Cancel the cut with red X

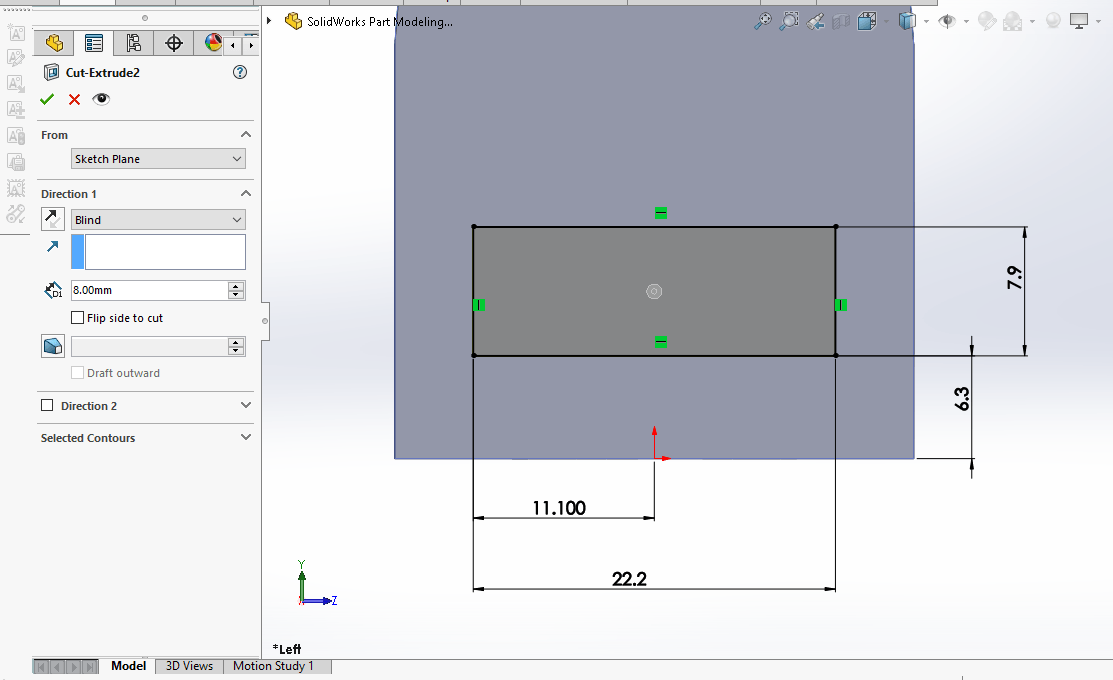(74, 99)
